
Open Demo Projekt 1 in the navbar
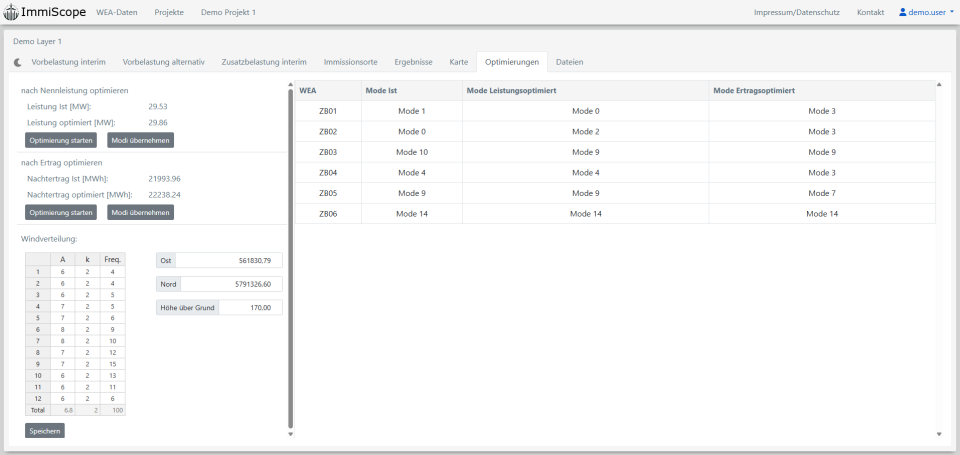click(x=228, y=12)
